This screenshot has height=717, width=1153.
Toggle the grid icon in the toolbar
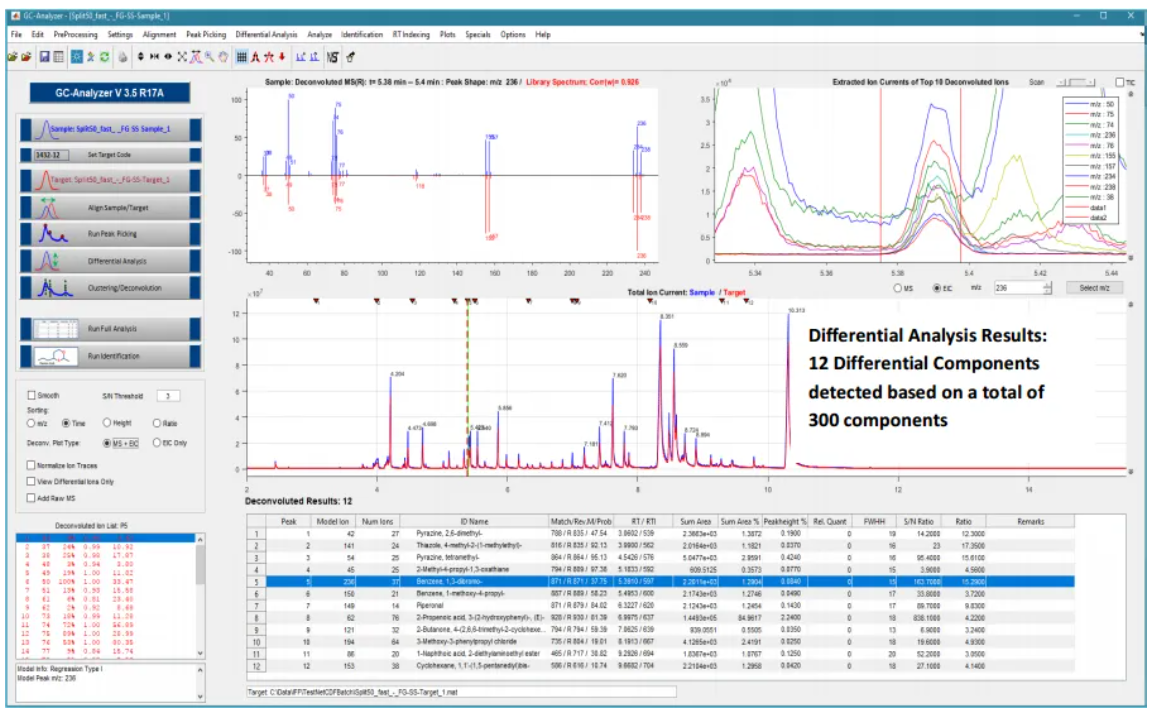tap(242, 57)
